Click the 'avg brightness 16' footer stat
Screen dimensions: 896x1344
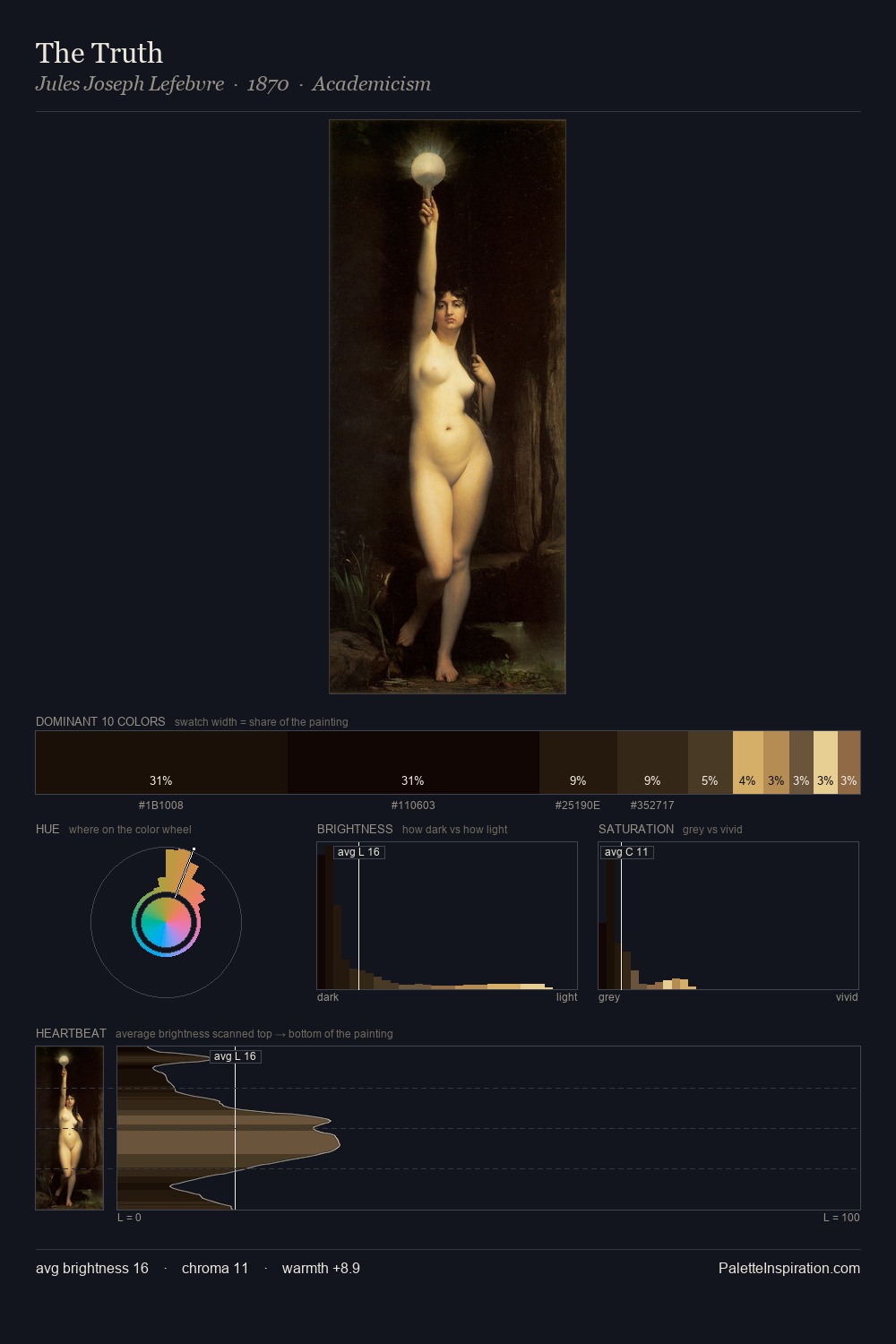pos(92,1268)
